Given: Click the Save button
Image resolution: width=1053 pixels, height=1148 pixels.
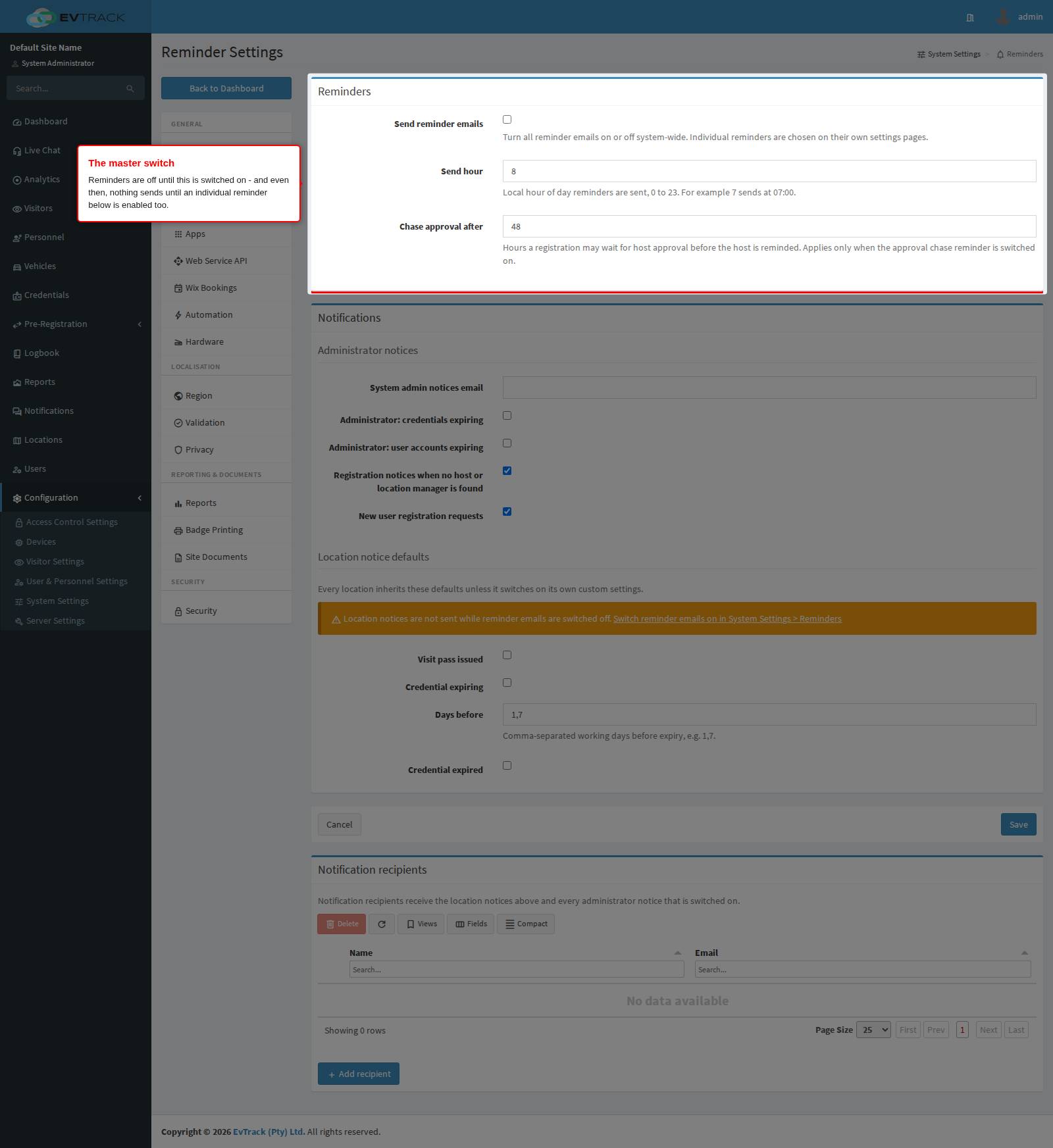Looking at the screenshot, I should (1019, 824).
